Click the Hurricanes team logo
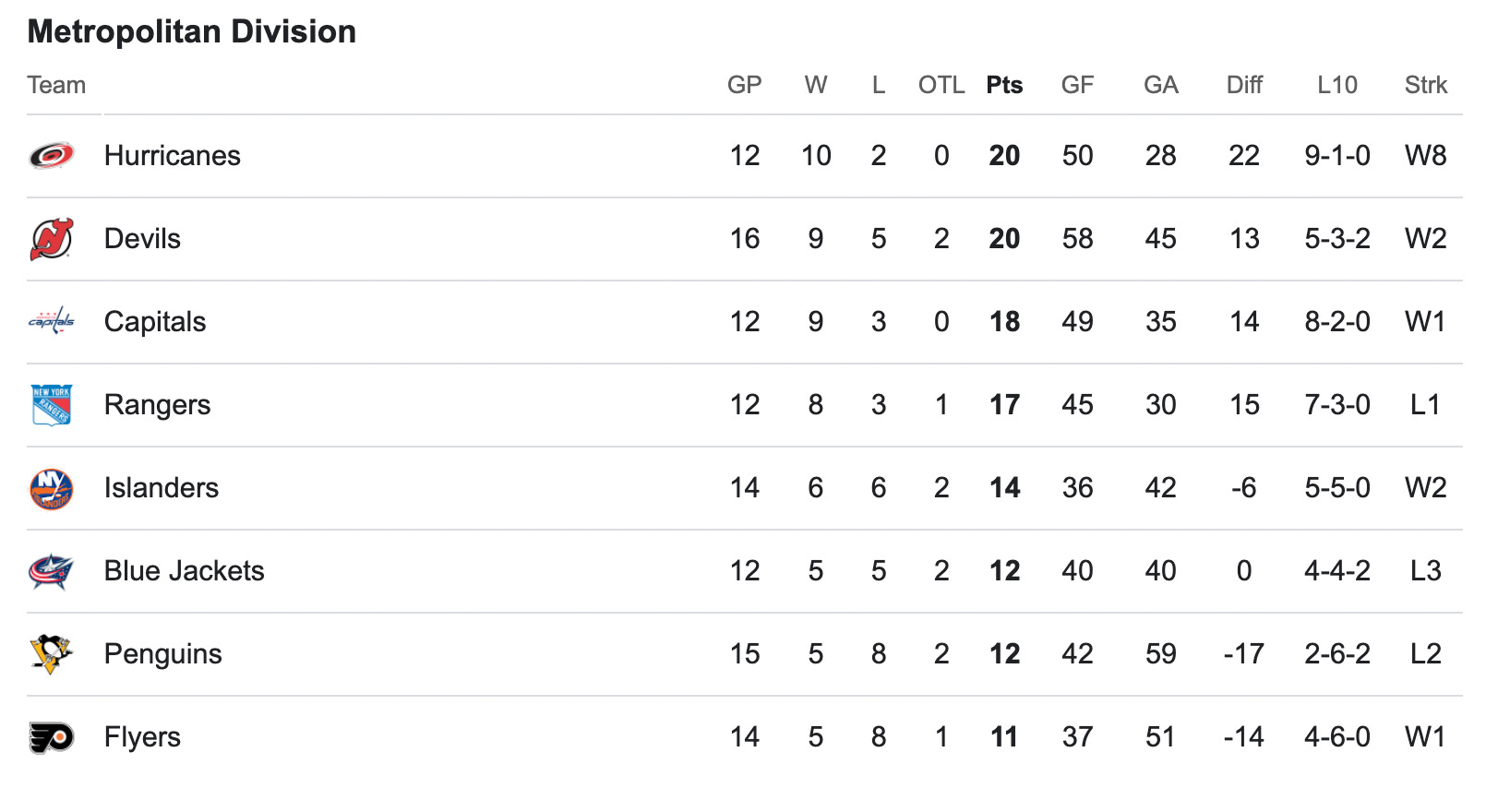This screenshot has height=812, width=1510. click(52, 156)
